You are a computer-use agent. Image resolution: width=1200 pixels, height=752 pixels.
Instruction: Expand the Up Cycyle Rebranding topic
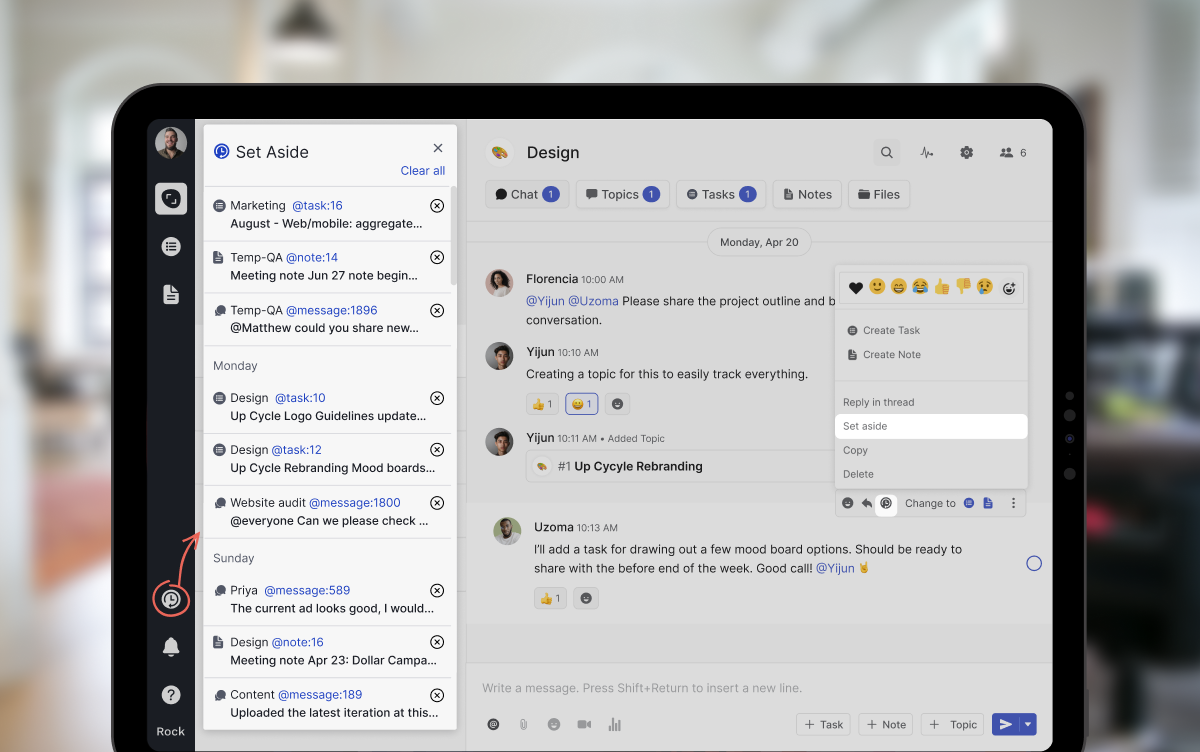click(638, 466)
